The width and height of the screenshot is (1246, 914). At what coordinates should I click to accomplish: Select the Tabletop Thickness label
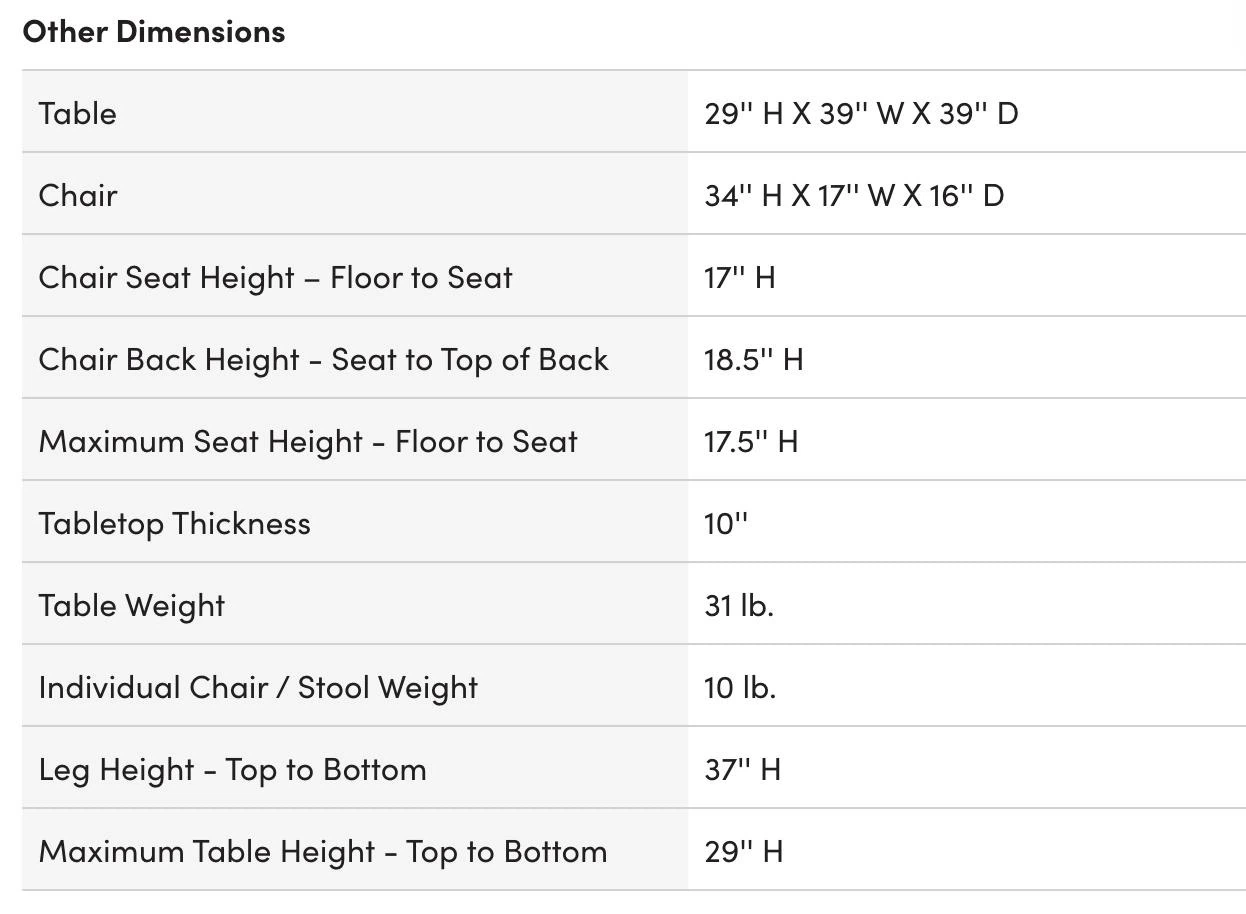(175, 523)
